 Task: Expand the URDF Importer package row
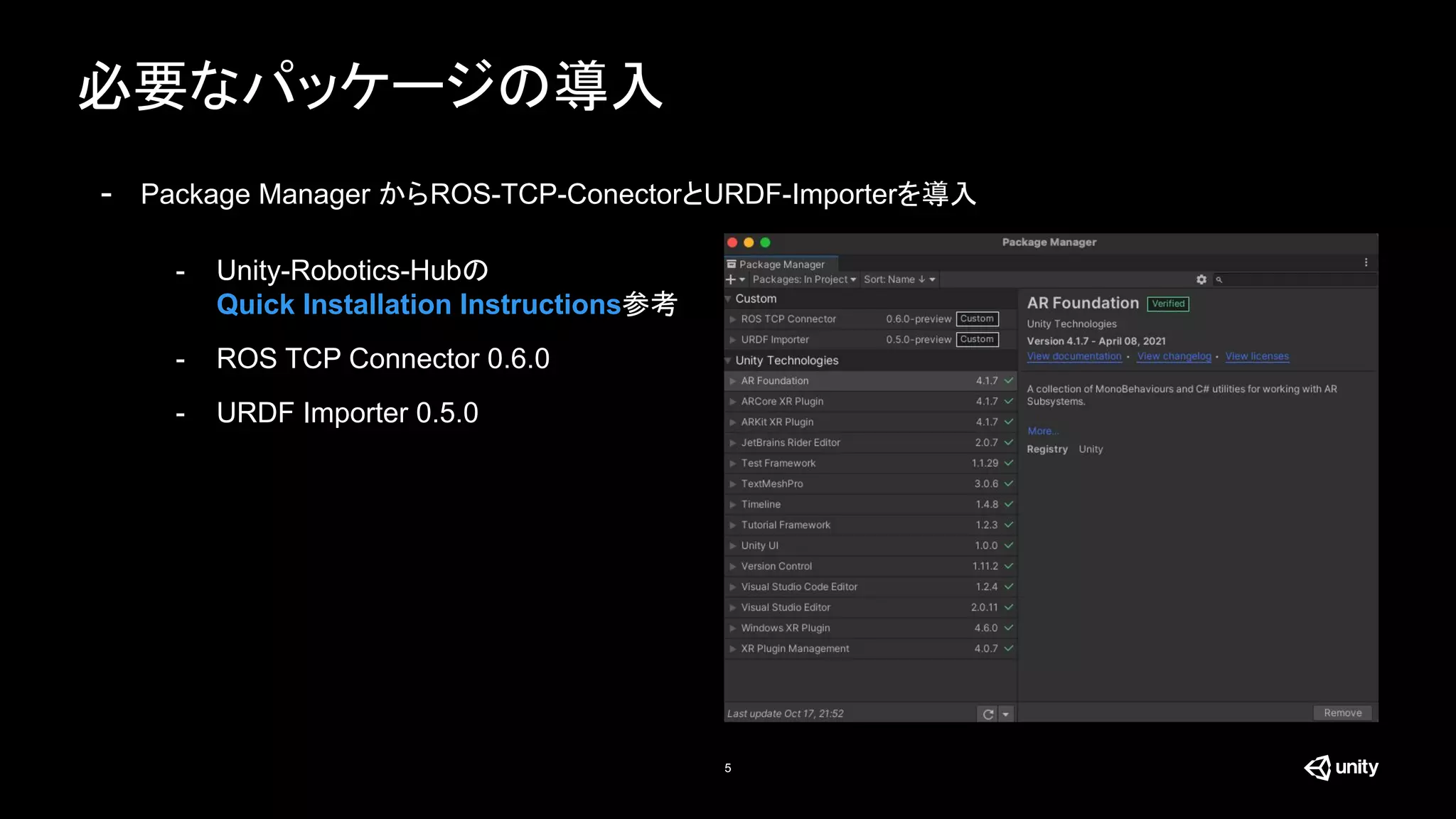point(732,340)
